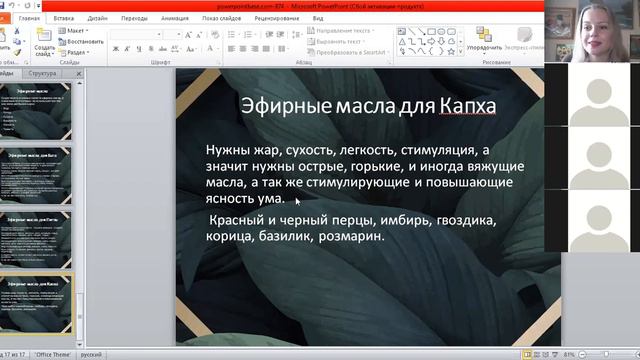Click the Decrease Font Size icon
Viewport: 640px width, 360px height.
click(199, 35)
